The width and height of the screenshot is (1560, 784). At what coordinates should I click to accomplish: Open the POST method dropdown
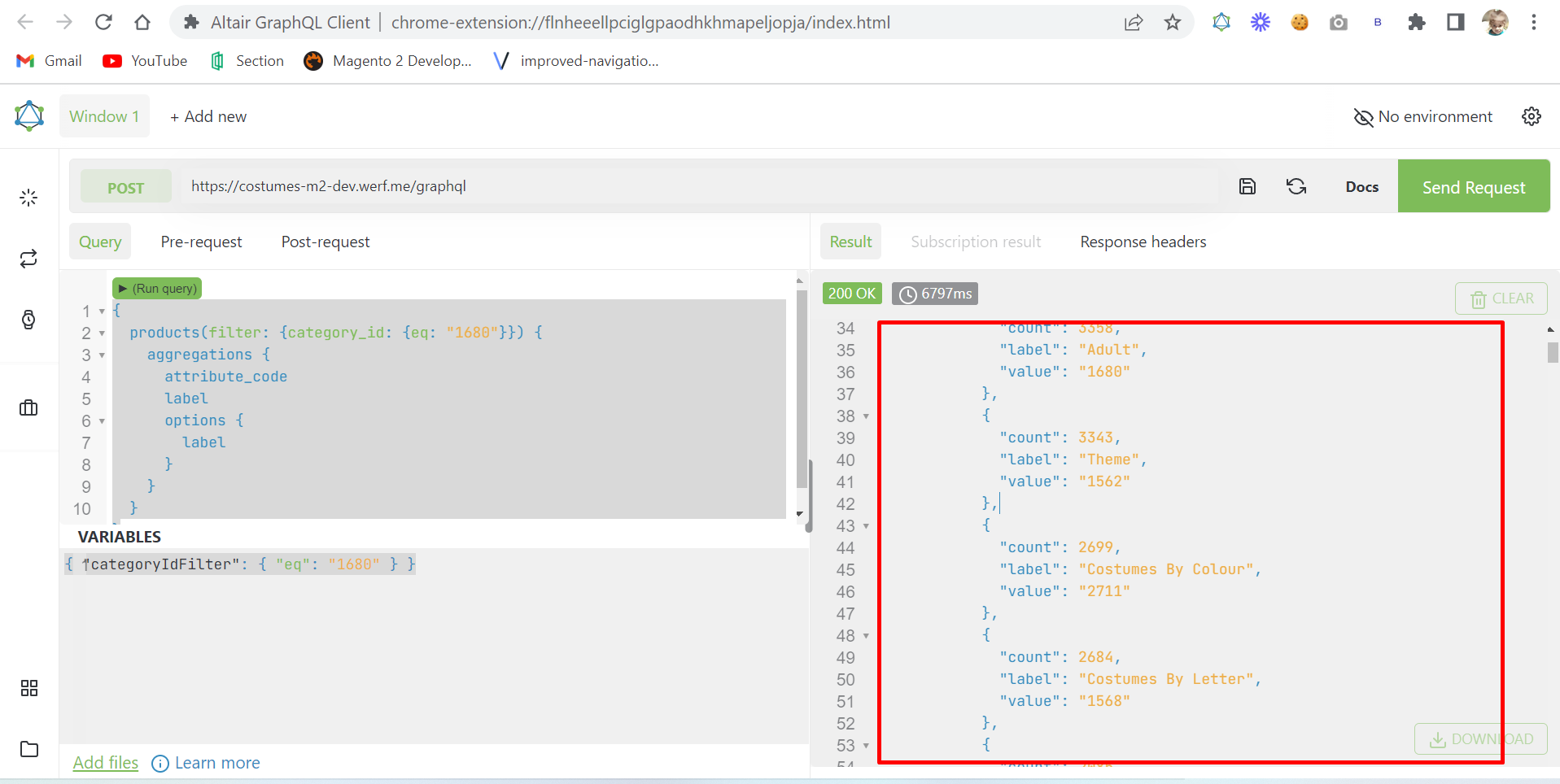point(126,186)
